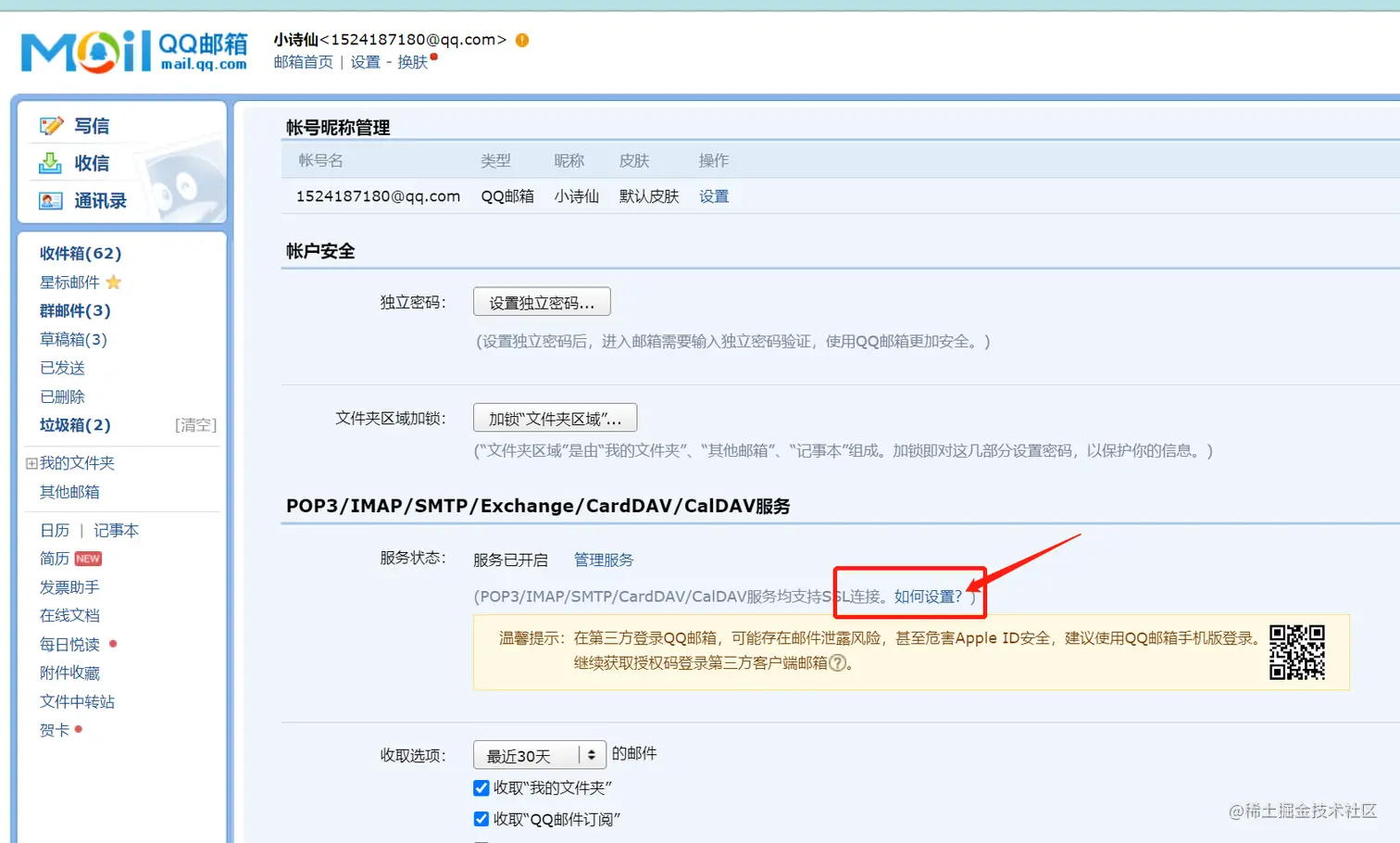This screenshot has height=843, width=1400.
Task: Open 草稿箱(3) folder
Action: pyautogui.click(x=73, y=339)
